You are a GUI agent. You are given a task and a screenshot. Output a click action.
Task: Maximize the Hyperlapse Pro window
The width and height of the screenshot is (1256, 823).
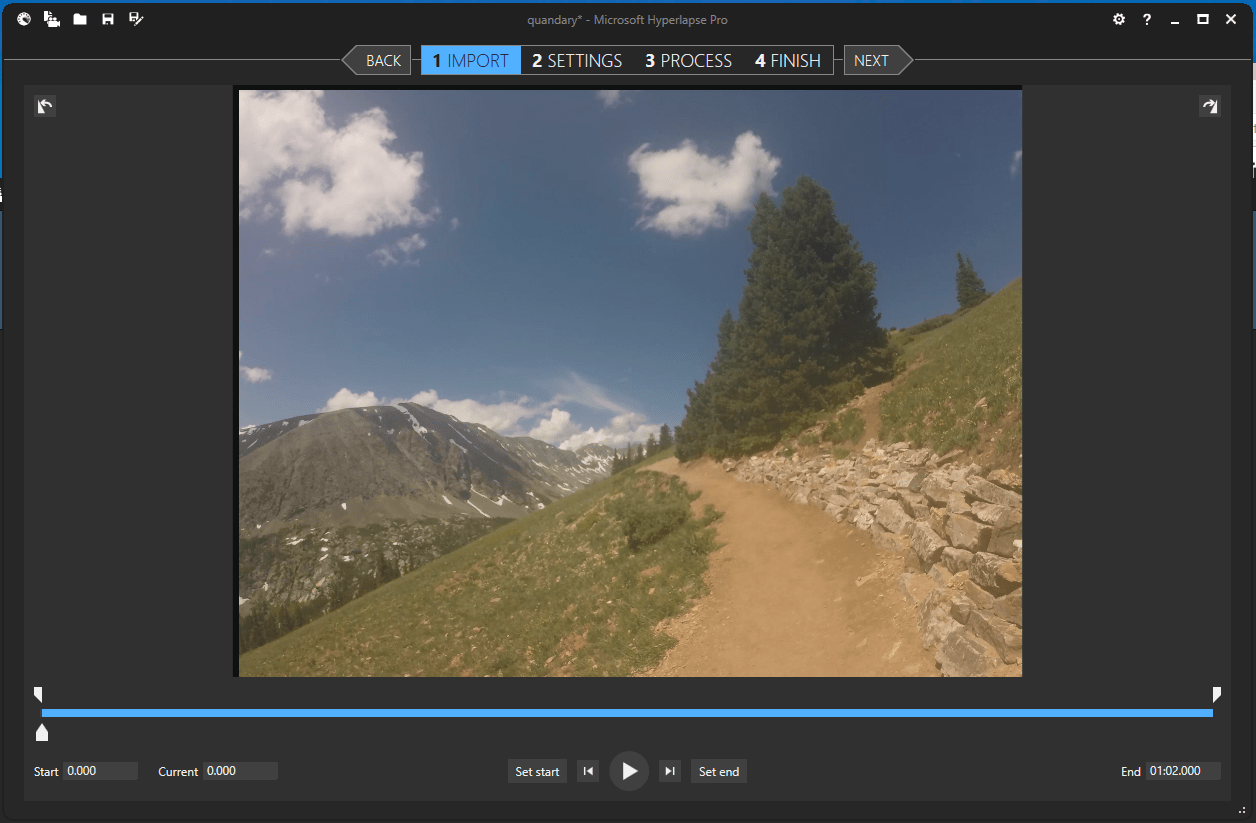tap(1203, 19)
